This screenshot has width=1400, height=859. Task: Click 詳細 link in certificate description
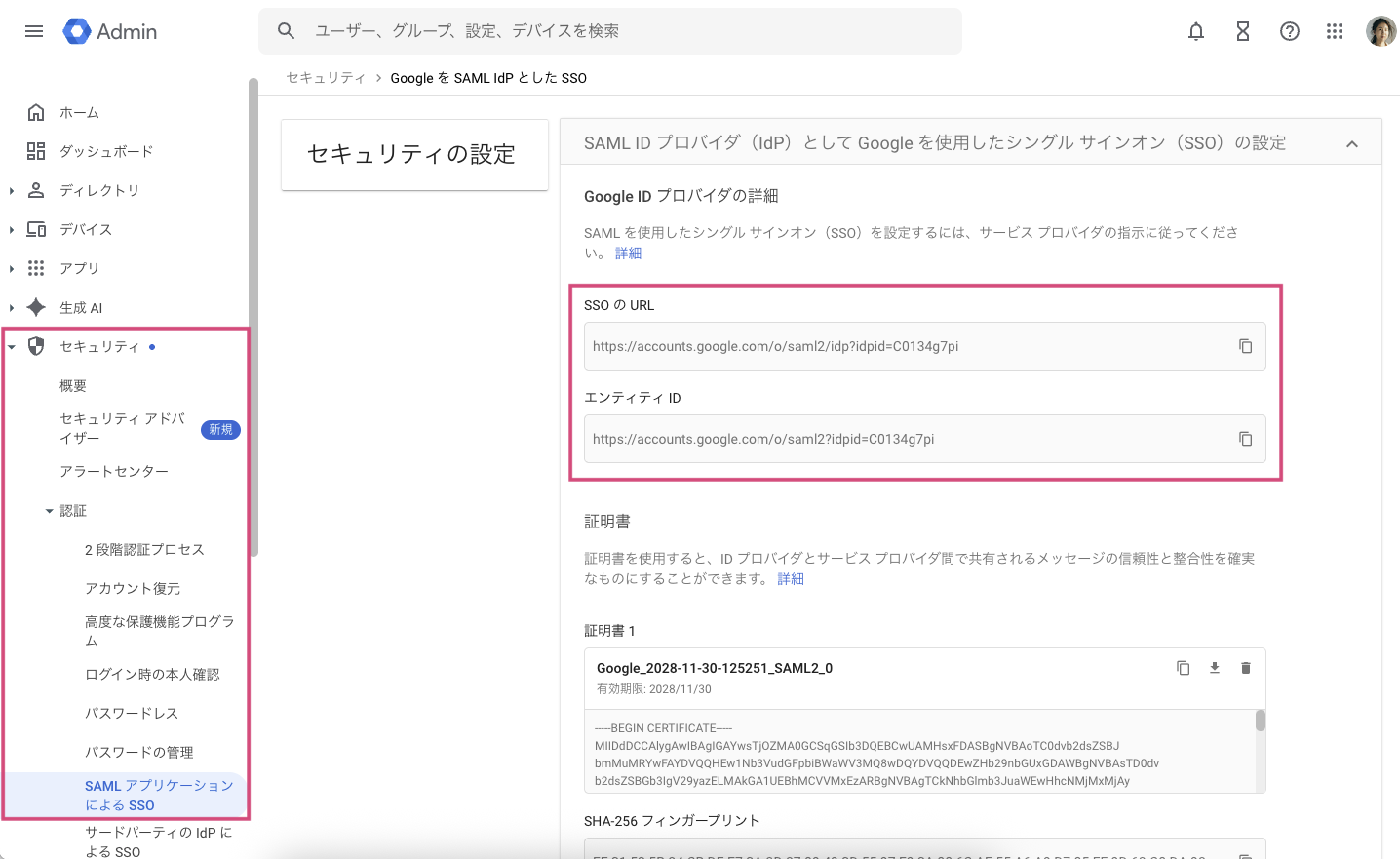[x=791, y=579]
